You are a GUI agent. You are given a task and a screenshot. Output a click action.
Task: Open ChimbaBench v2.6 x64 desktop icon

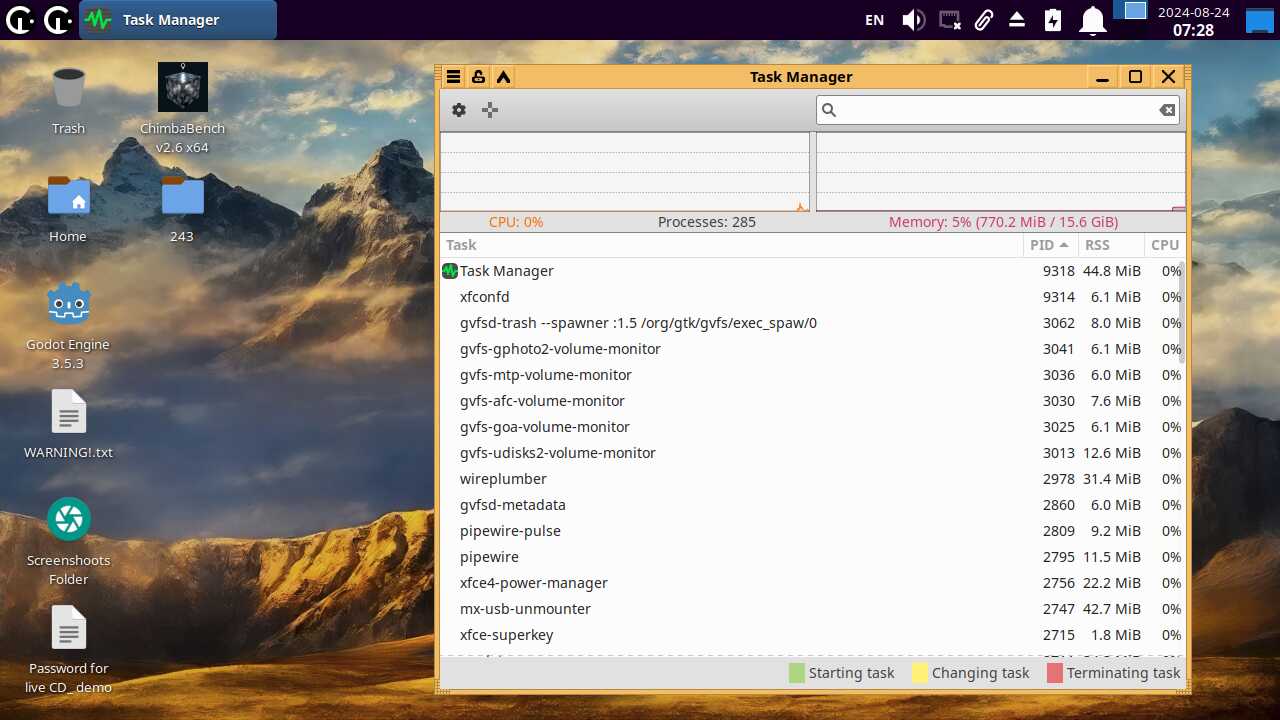(182, 108)
